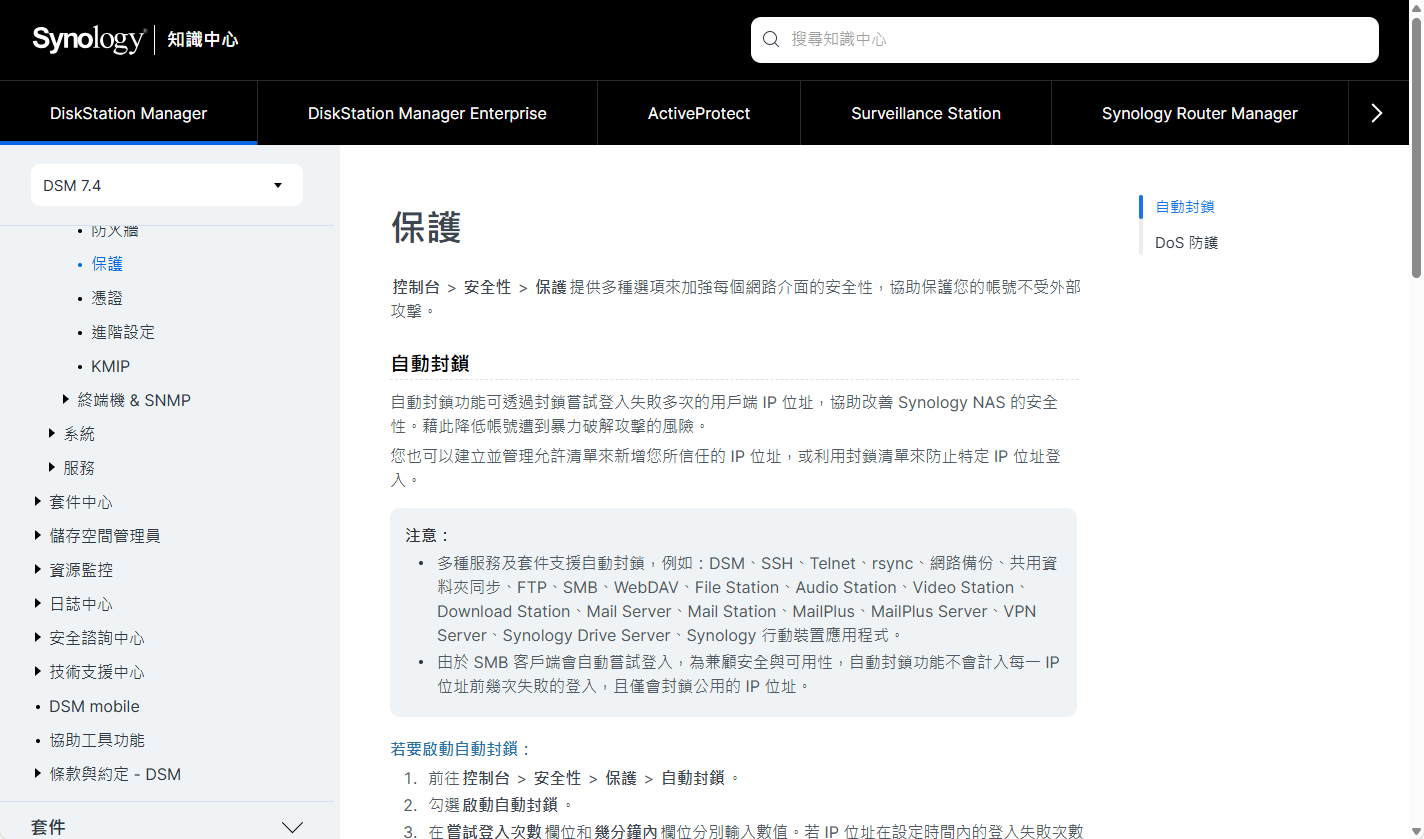Viewport: 1424px width, 839px height.
Task: Click the 知識中心 header link
Action: click(x=203, y=40)
